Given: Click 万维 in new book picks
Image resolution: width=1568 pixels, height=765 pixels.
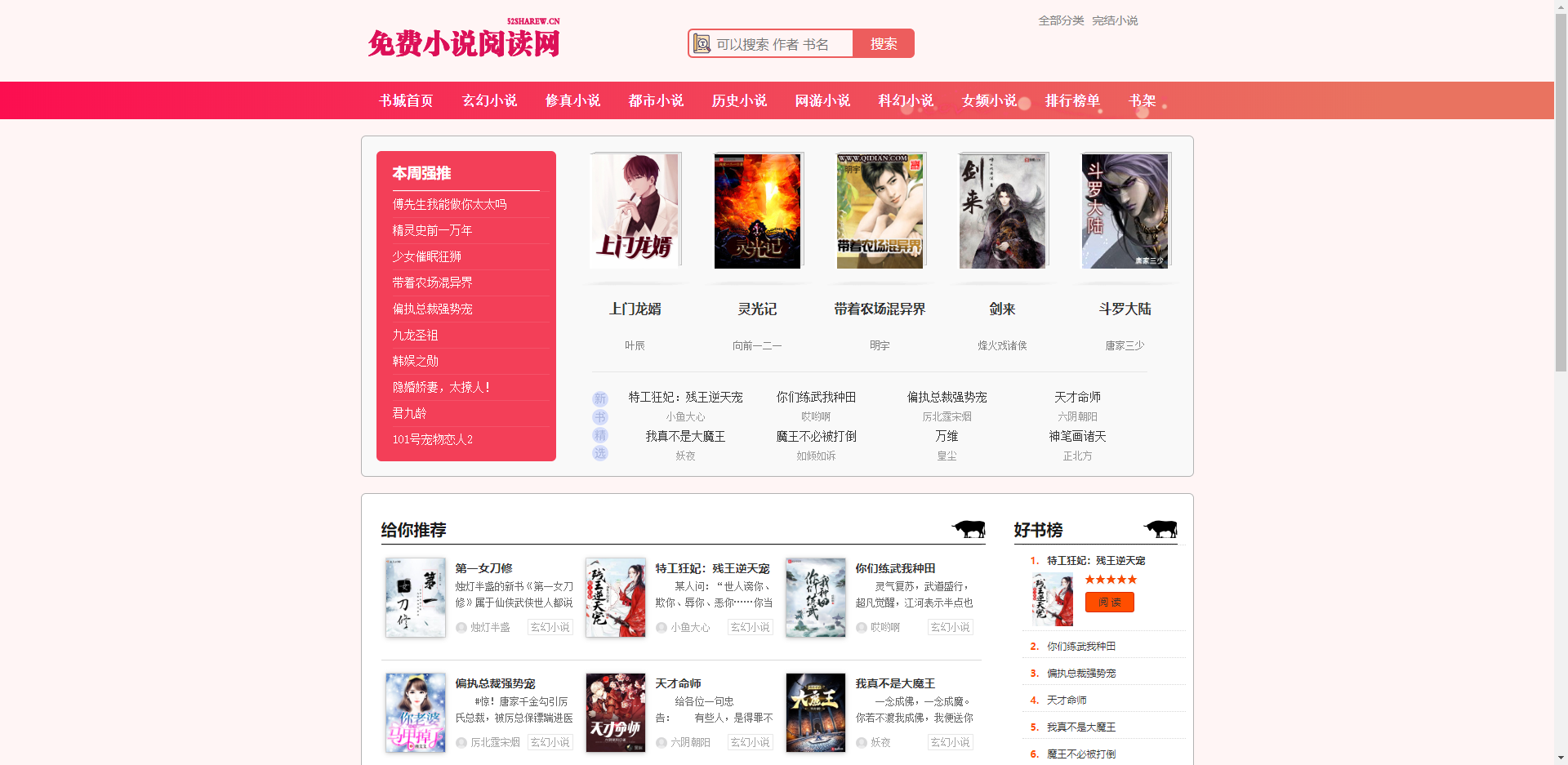Looking at the screenshot, I should (947, 436).
